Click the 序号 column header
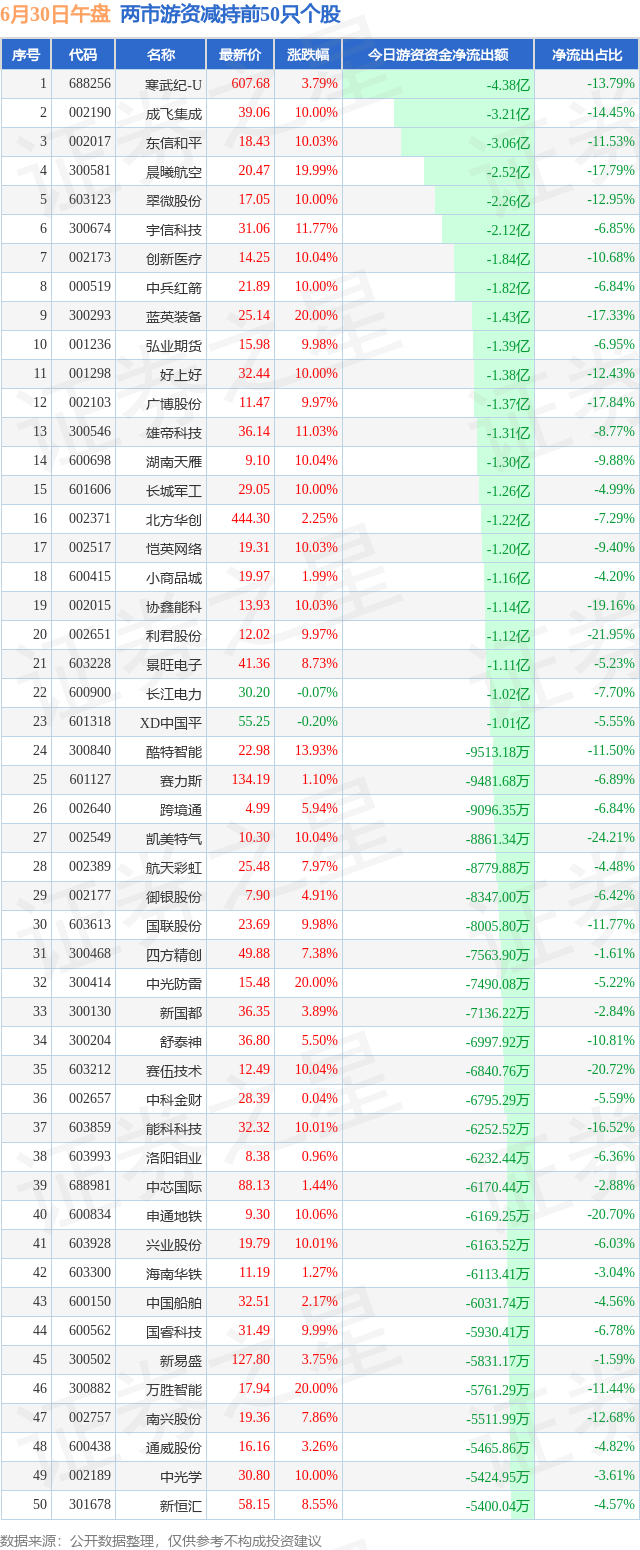The height and width of the screenshot is (1550, 640). point(26,55)
